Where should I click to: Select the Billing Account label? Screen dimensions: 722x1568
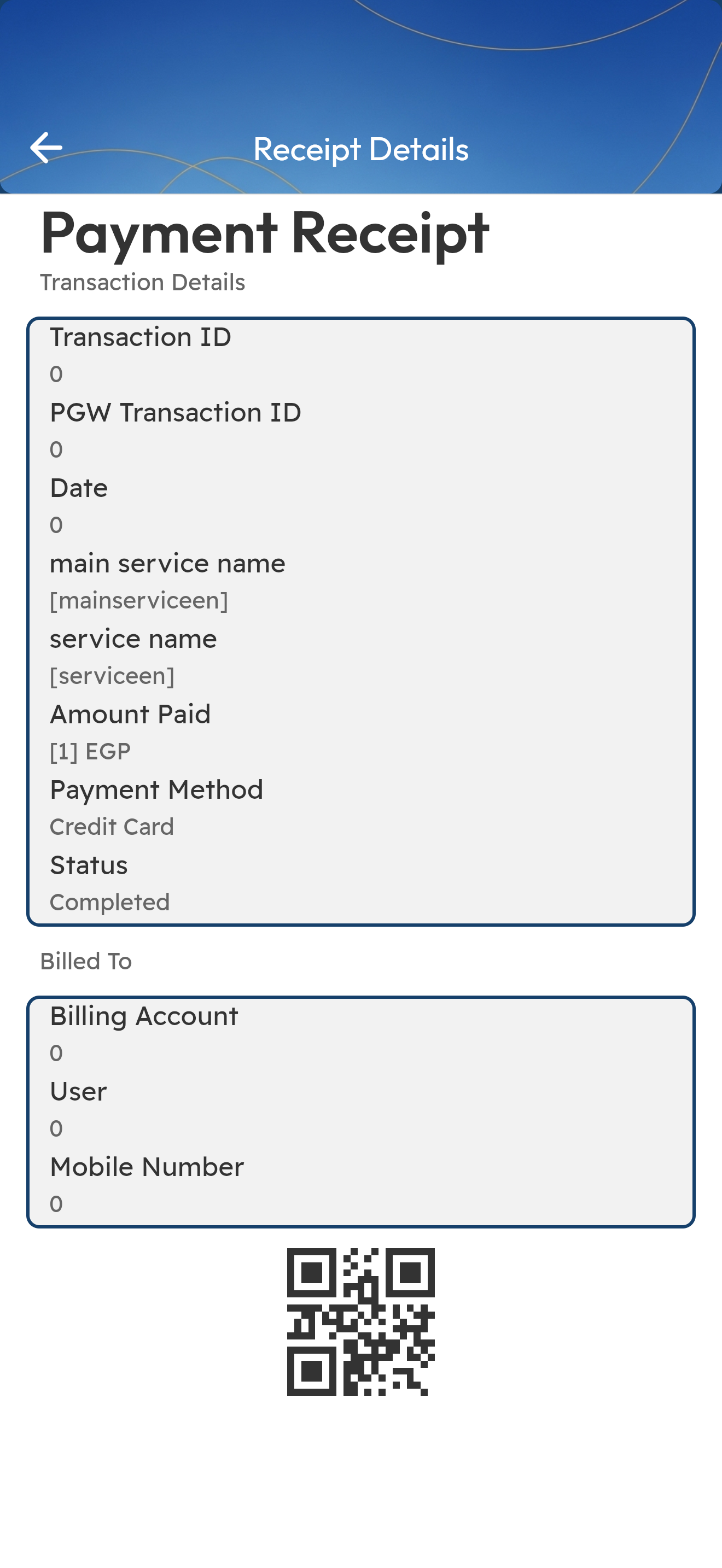[x=144, y=1016]
